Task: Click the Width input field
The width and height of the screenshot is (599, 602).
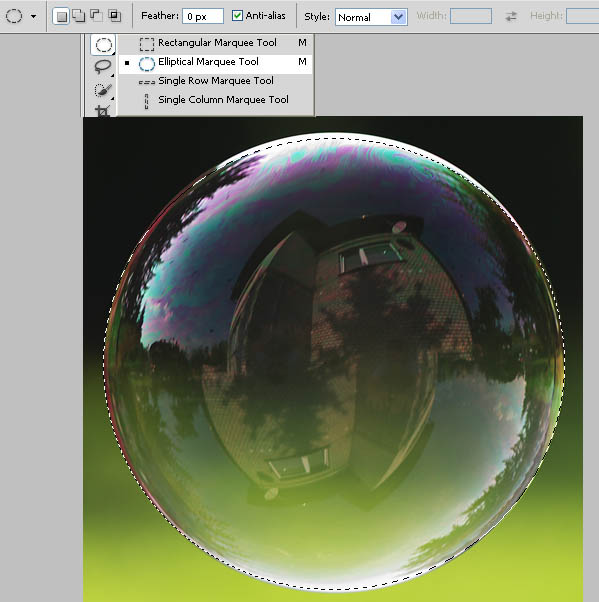Action: [471, 16]
